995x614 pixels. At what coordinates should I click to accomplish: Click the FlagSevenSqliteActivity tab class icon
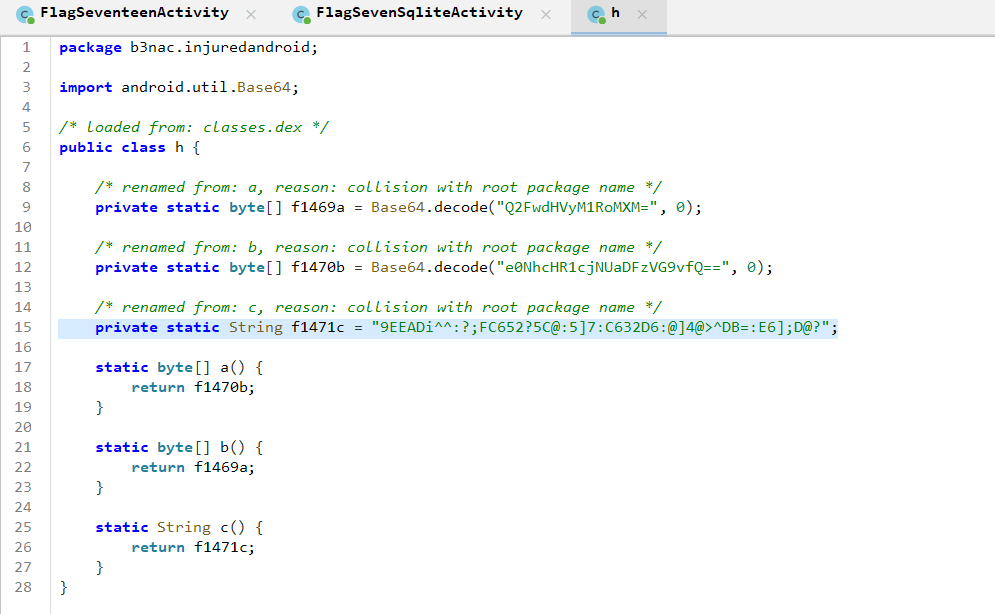(300, 14)
